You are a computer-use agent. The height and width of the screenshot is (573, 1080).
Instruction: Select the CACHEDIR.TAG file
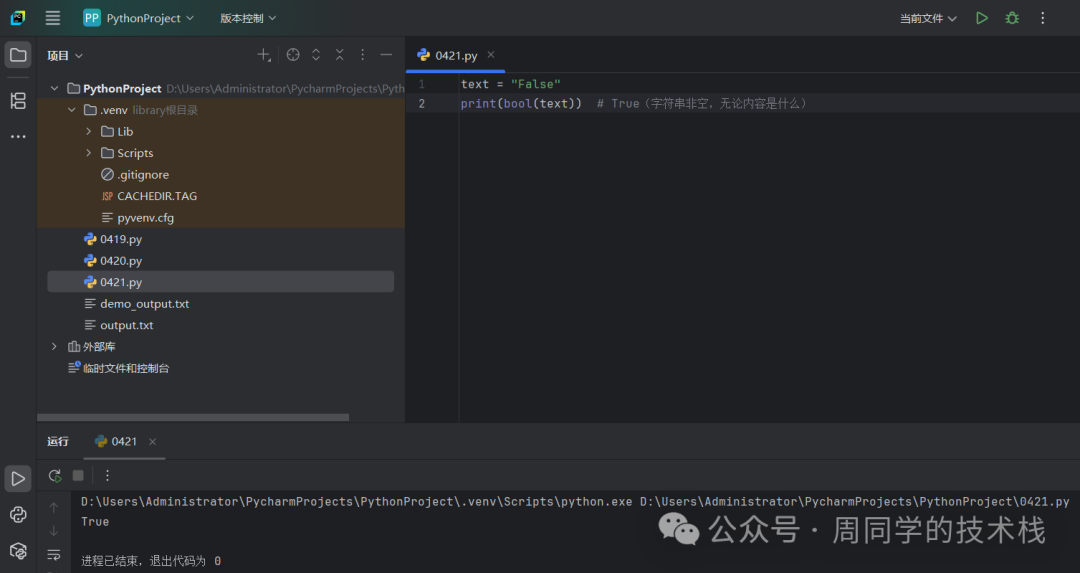(149, 196)
